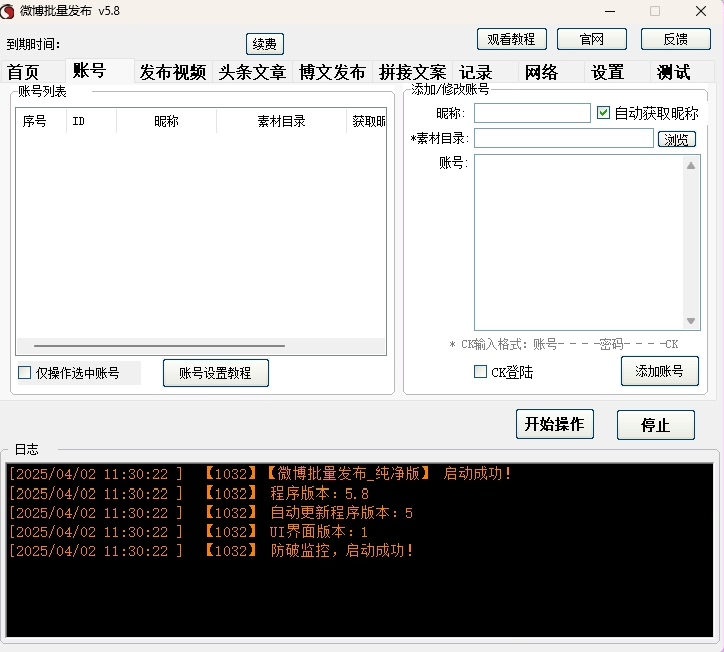Screen dimensions: 724x652
Task: Select the 账号 tab
Action: tap(100, 71)
